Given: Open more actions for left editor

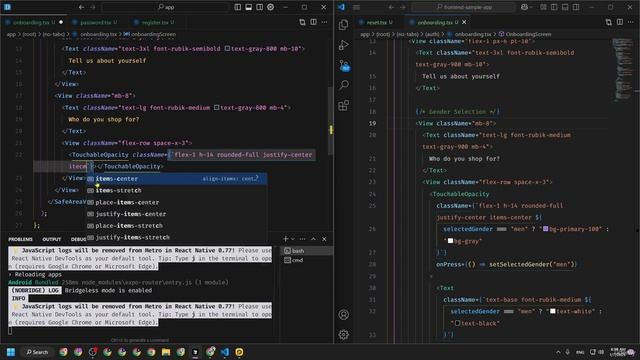Looking at the screenshot, I should [x=324, y=22].
